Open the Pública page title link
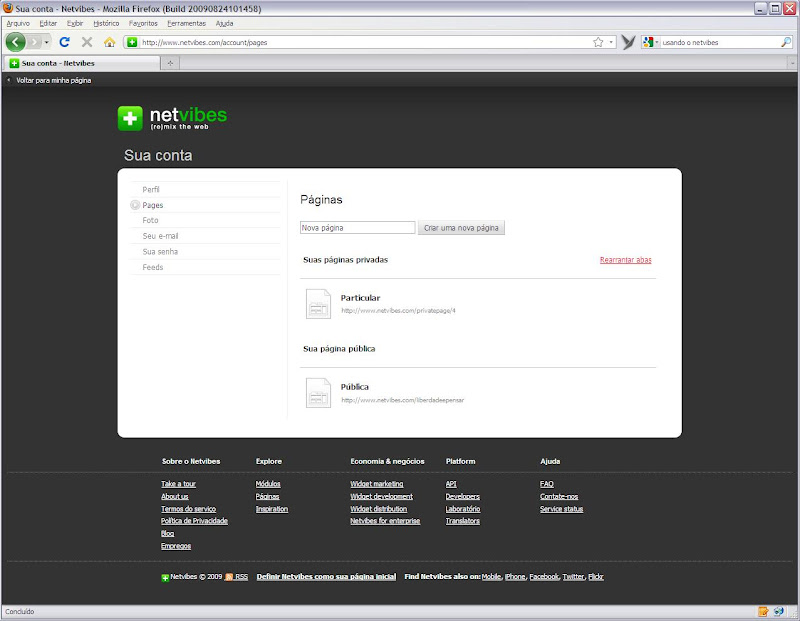 click(355, 387)
